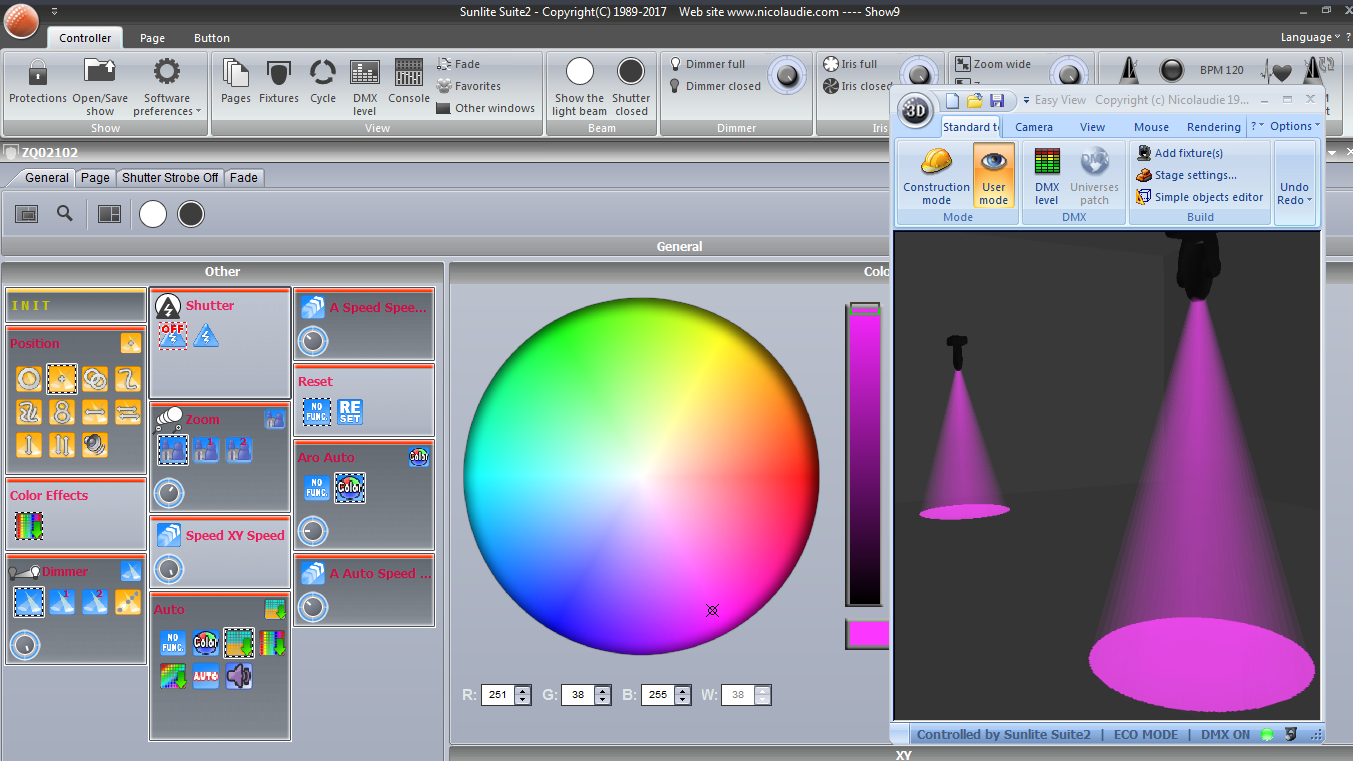
Task: Expand the Undo Redo dropdown
Action: click(x=1294, y=193)
